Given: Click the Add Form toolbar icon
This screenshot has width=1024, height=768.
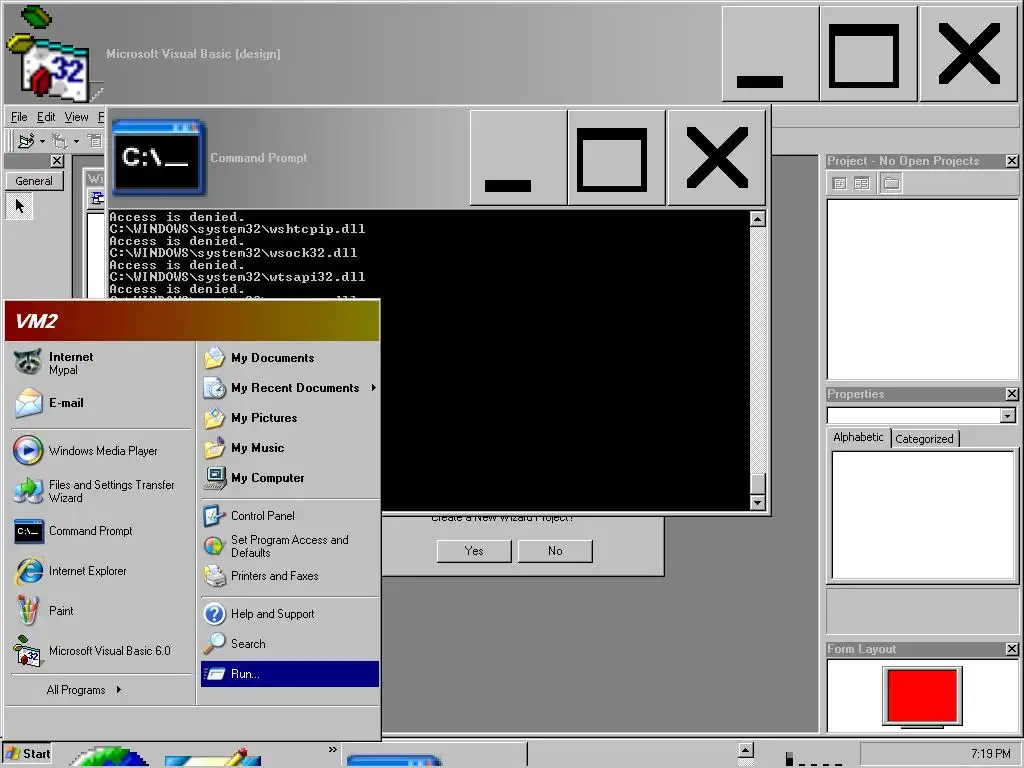Looking at the screenshot, I should coord(60,140).
